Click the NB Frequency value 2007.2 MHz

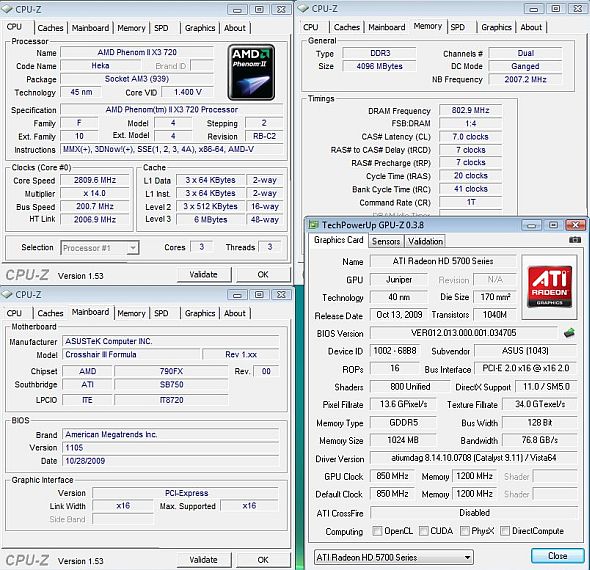point(525,79)
